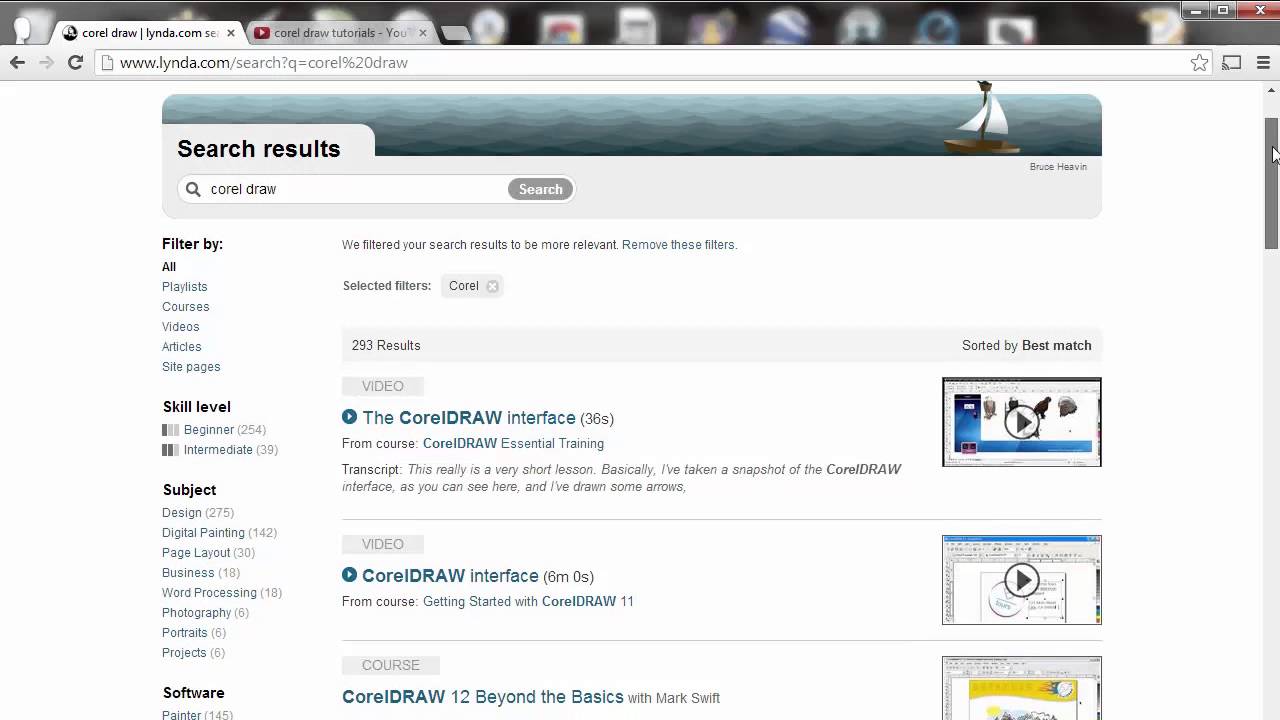Viewport: 1280px width, 720px height.
Task: Click the page icon in address bar
Action: pos(107,62)
